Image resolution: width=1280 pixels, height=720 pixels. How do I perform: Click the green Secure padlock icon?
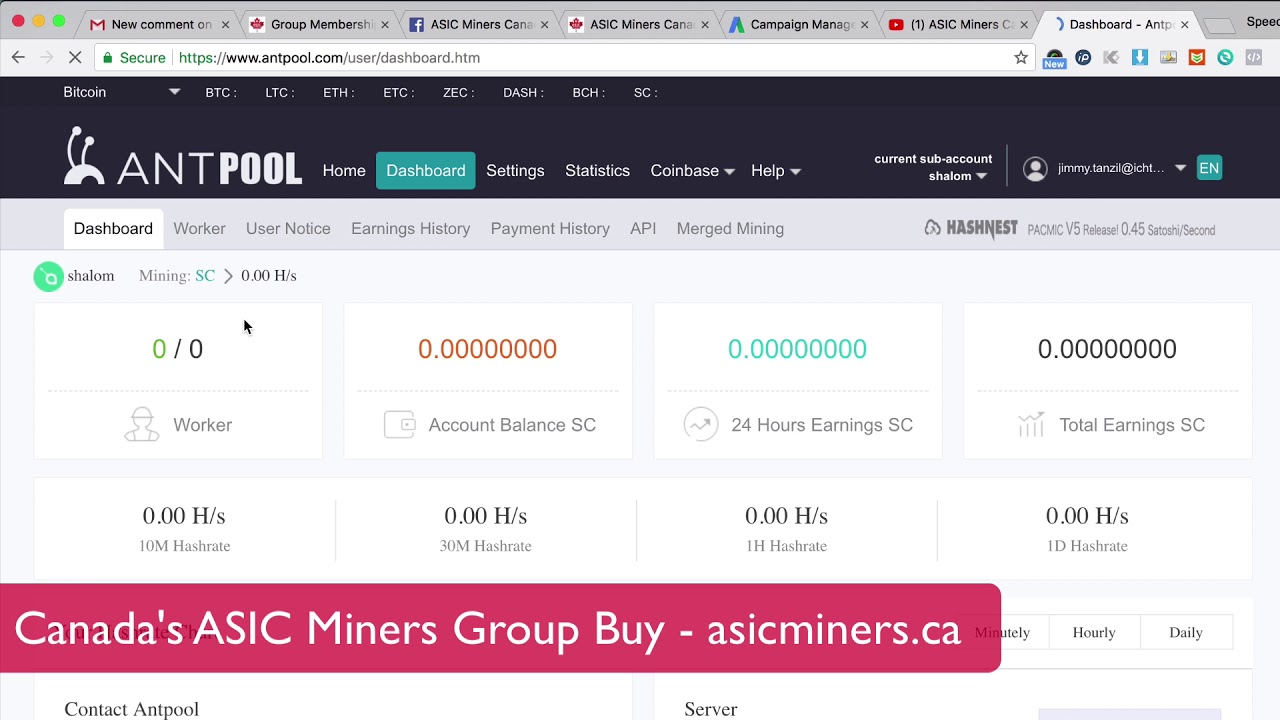(108, 58)
